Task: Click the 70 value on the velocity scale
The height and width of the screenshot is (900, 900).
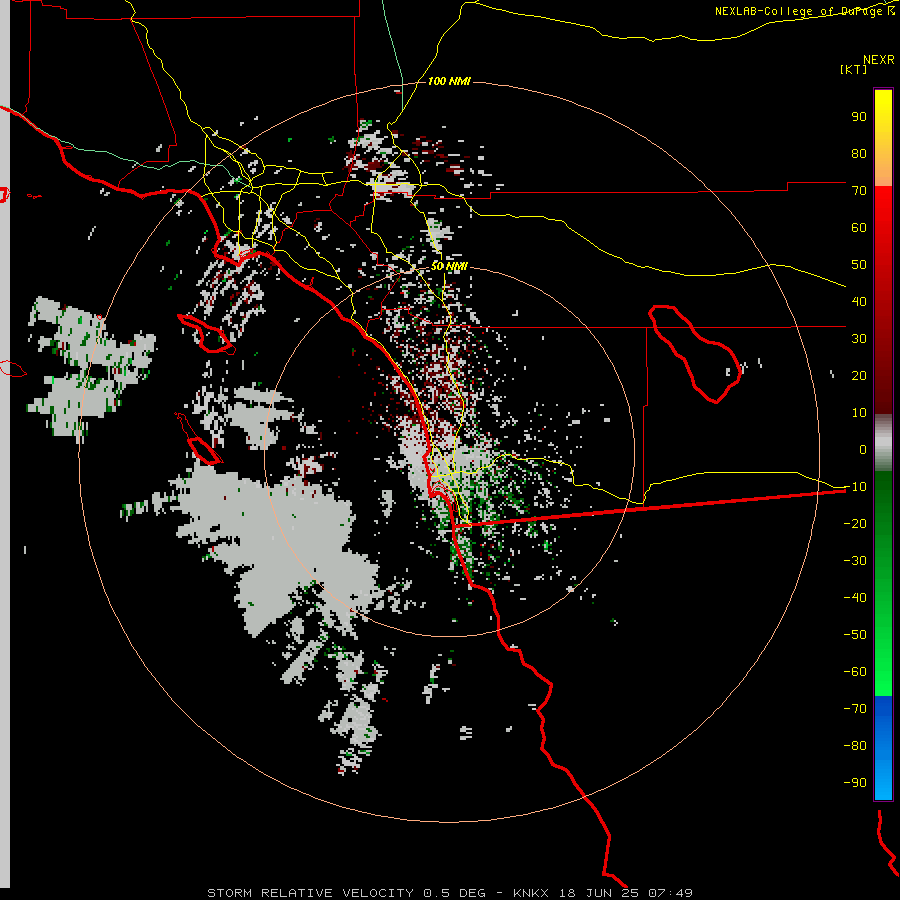Action: pyautogui.click(x=859, y=191)
